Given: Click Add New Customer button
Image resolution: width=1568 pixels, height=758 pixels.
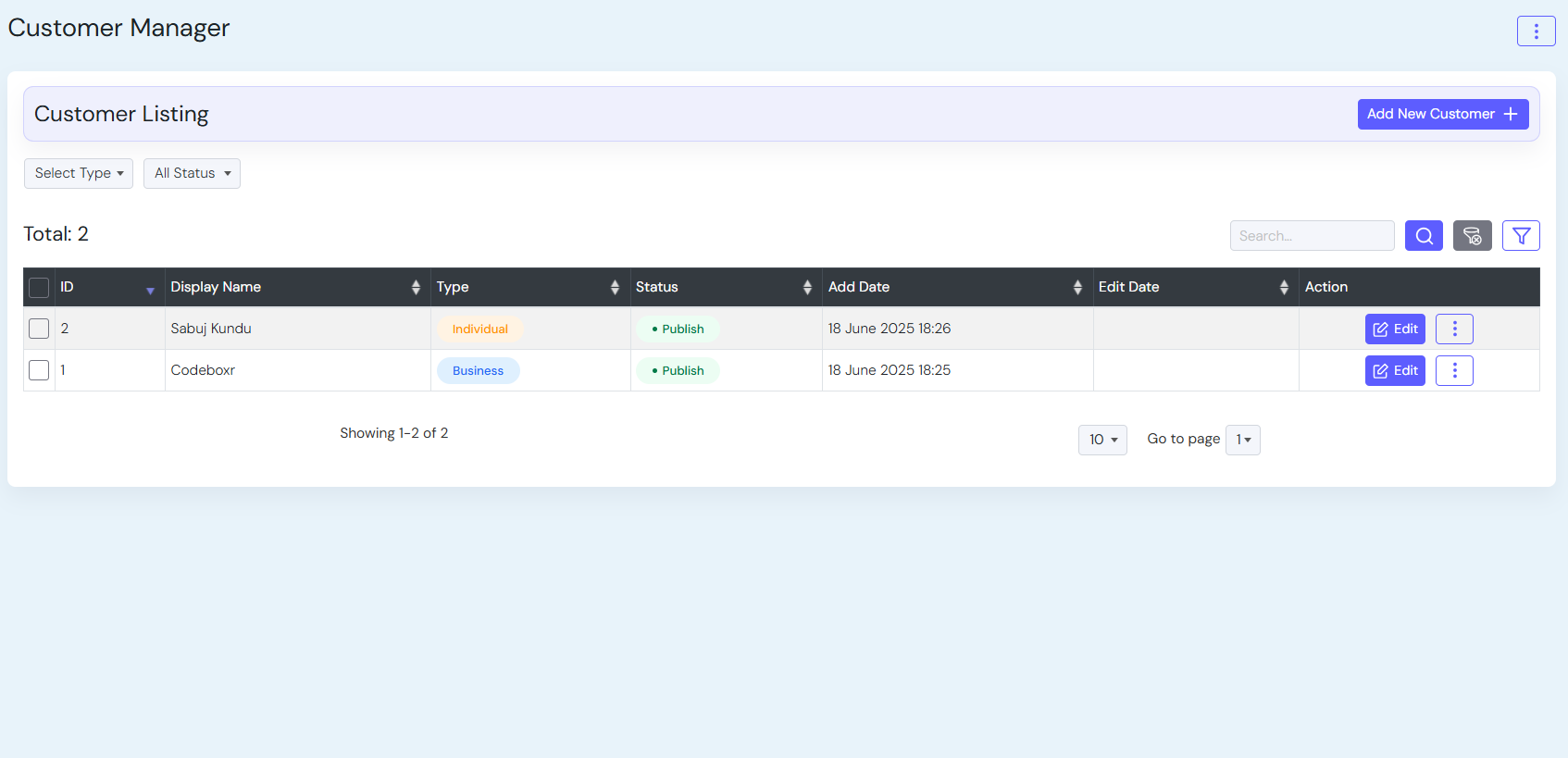Looking at the screenshot, I should click(1442, 114).
